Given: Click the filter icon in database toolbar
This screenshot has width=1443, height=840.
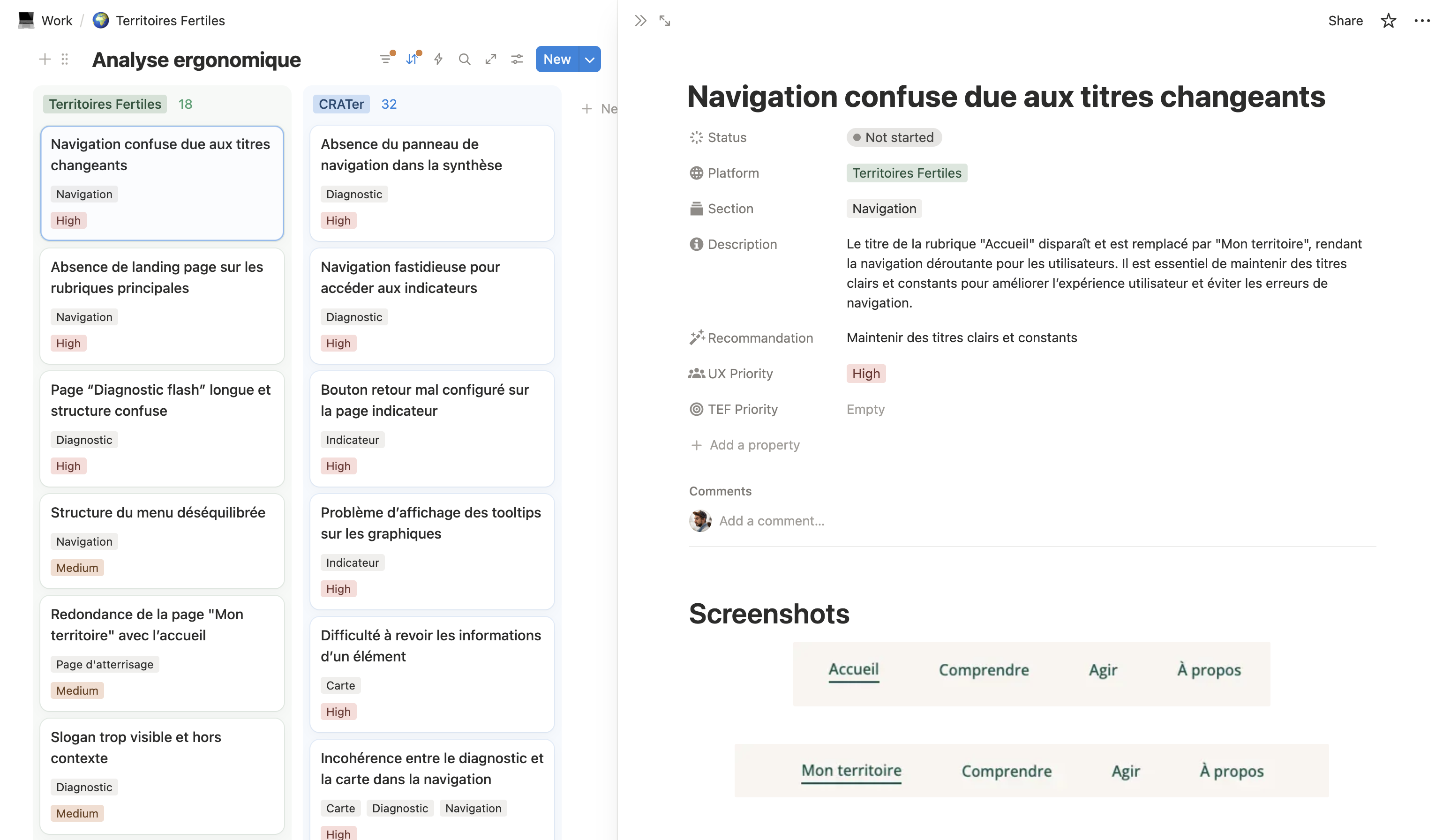Looking at the screenshot, I should pos(386,59).
